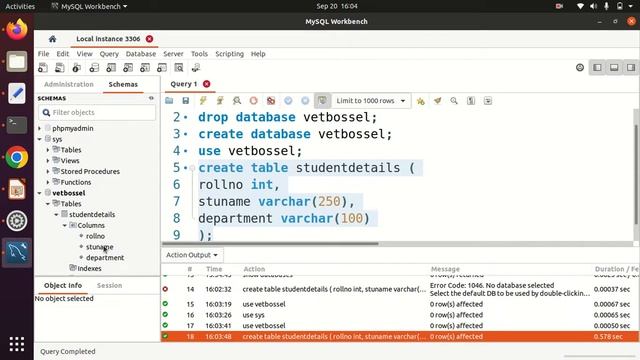Save the script using the floppy icon

186,101
